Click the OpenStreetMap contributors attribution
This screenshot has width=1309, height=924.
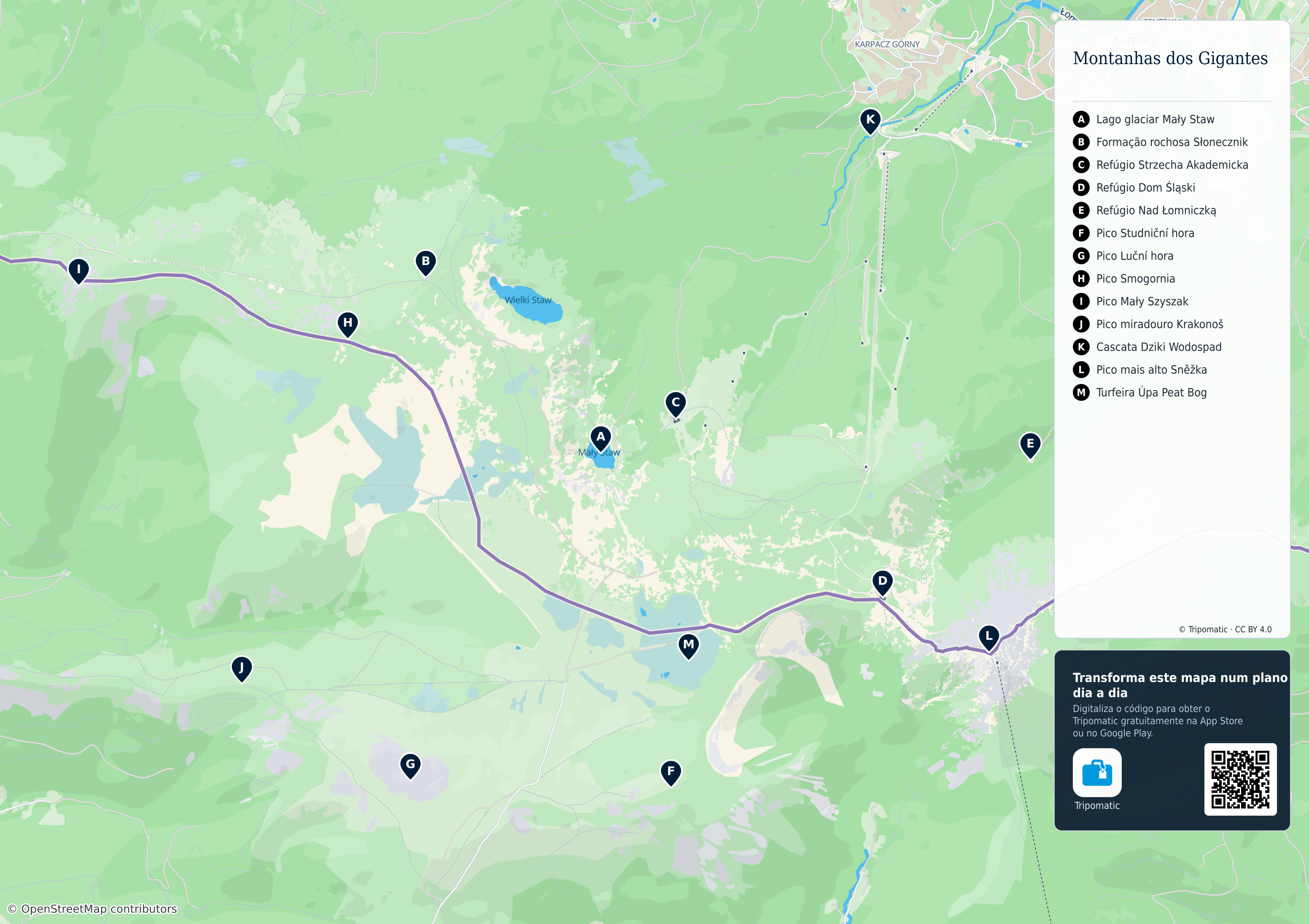click(92, 908)
